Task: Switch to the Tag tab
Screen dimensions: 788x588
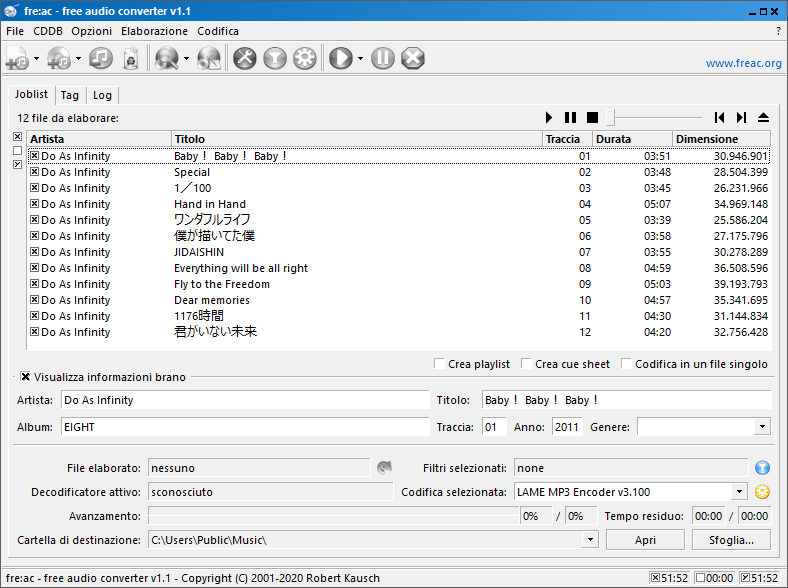Action: tap(69, 95)
